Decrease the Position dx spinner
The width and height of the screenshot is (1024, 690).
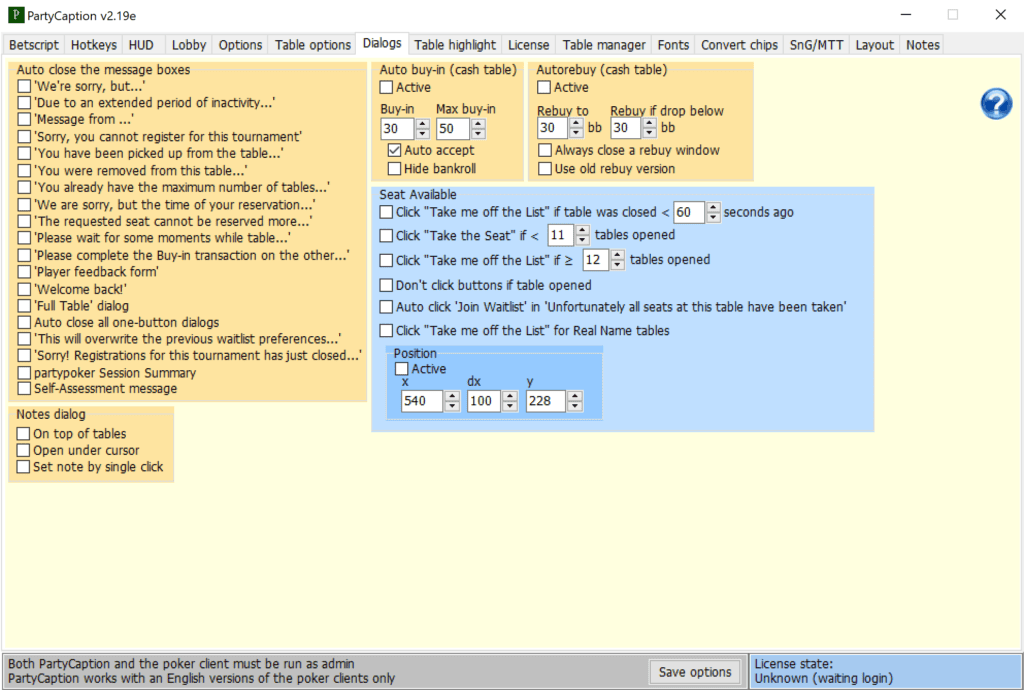510,406
